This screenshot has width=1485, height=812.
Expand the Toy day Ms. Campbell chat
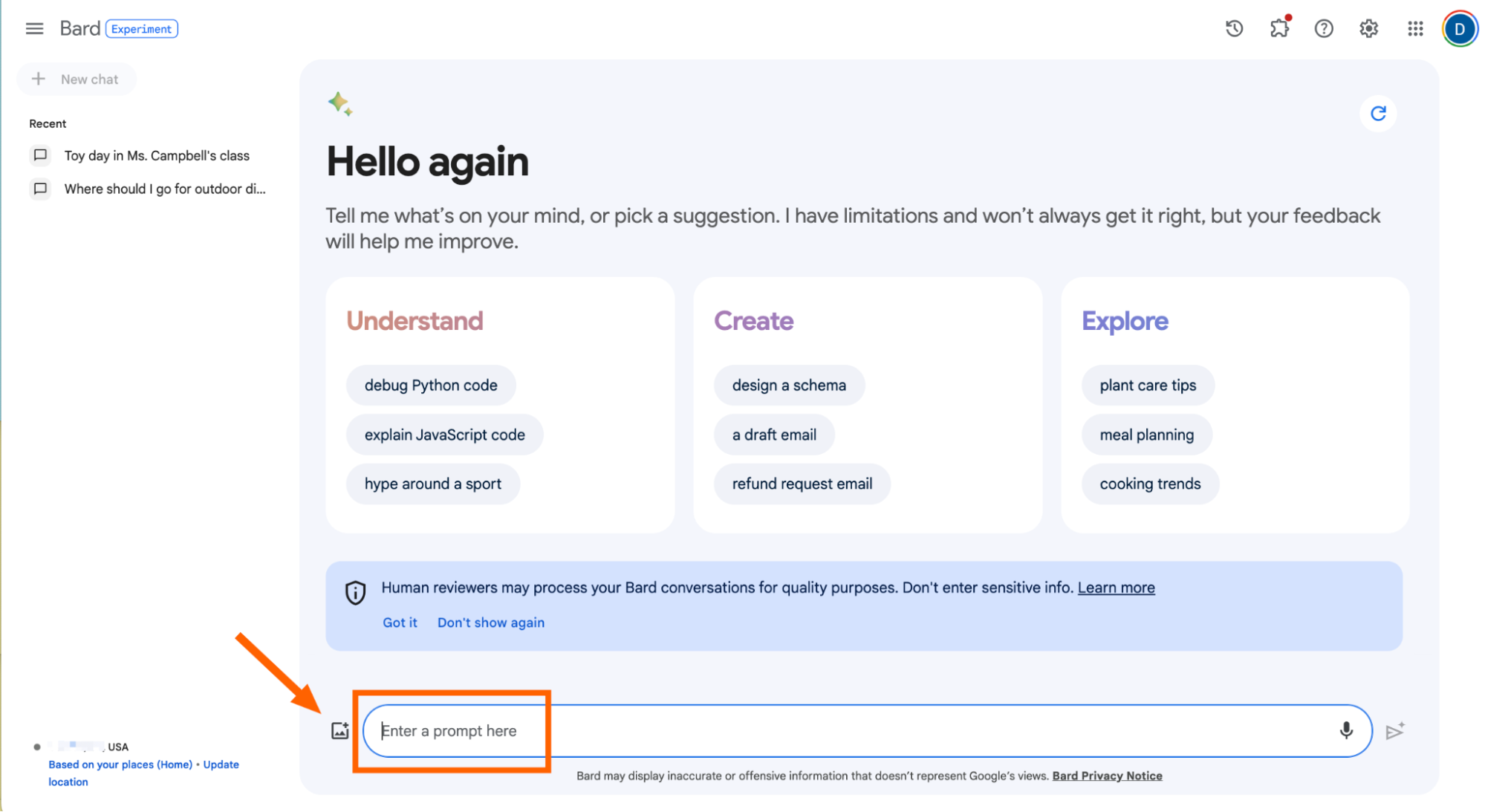[155, 155]
